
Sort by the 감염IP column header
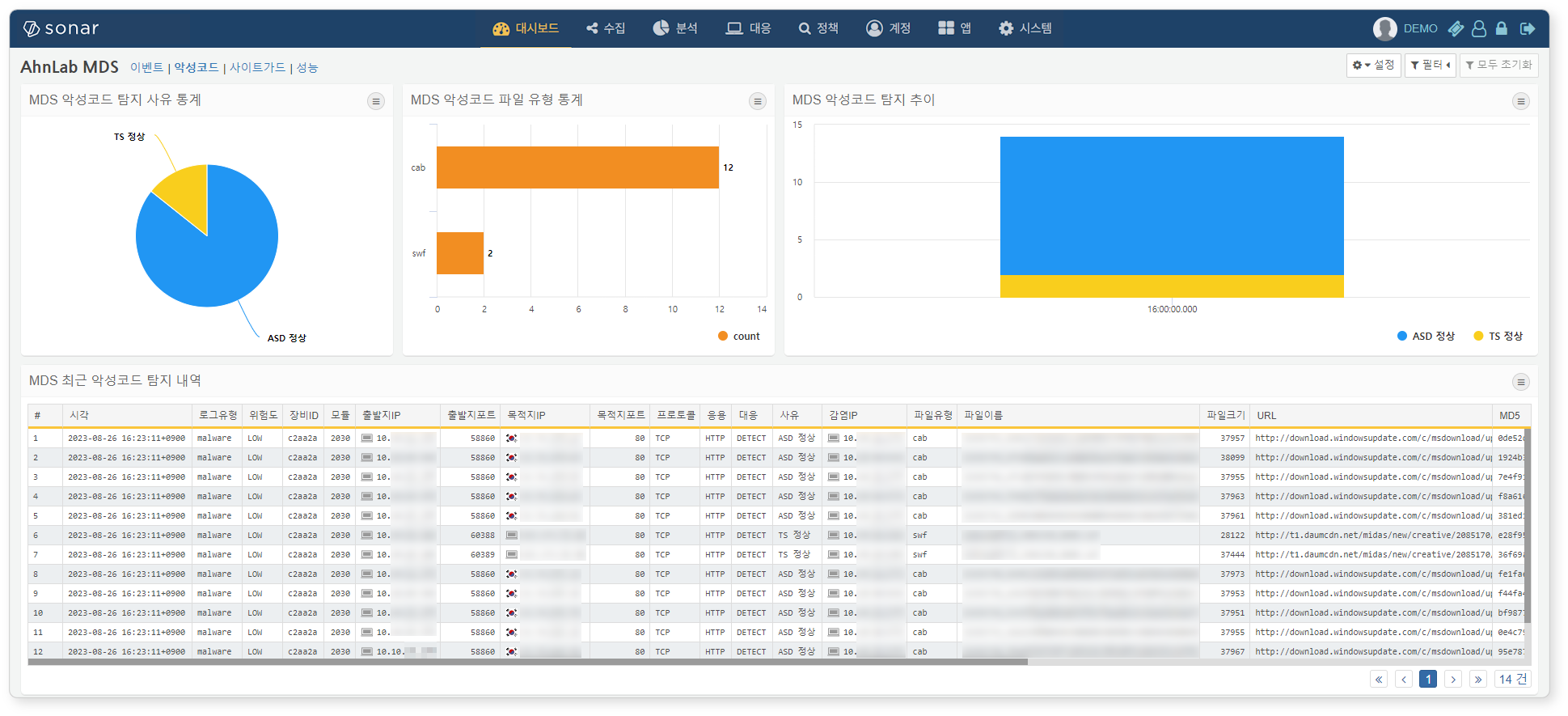click(864, 415)
